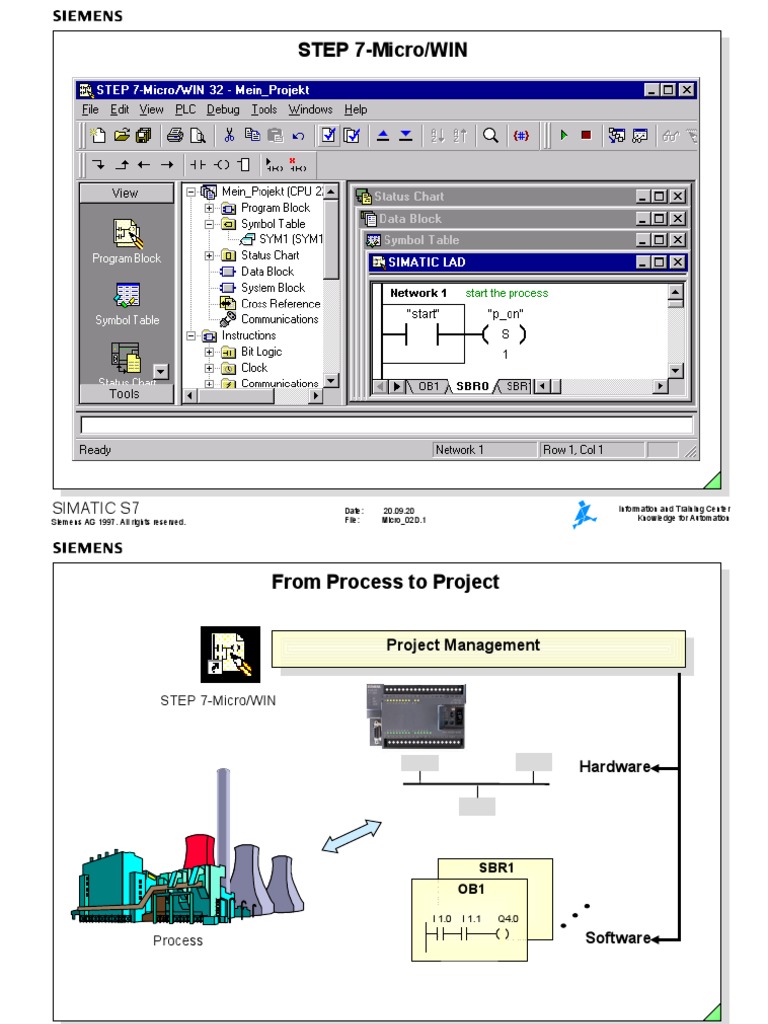This screenshot has height=1024, width=768.
Task: Click the Insert Network icon
Action: 274,165
